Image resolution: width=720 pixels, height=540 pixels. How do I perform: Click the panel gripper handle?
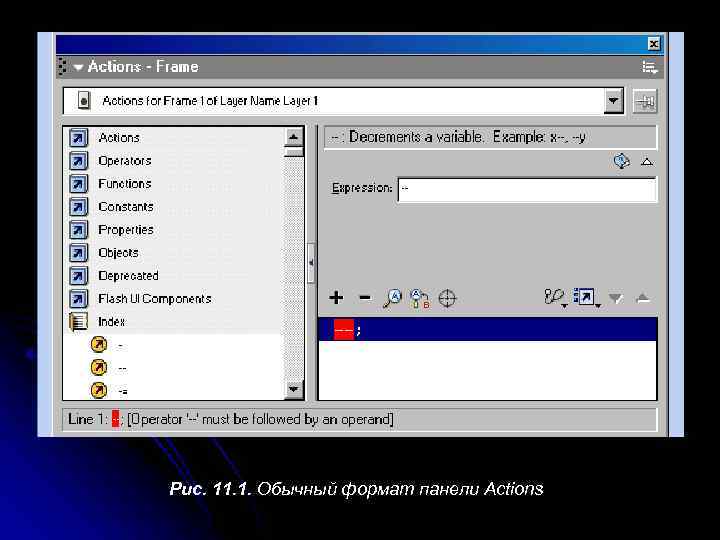(x=63, y=67)
